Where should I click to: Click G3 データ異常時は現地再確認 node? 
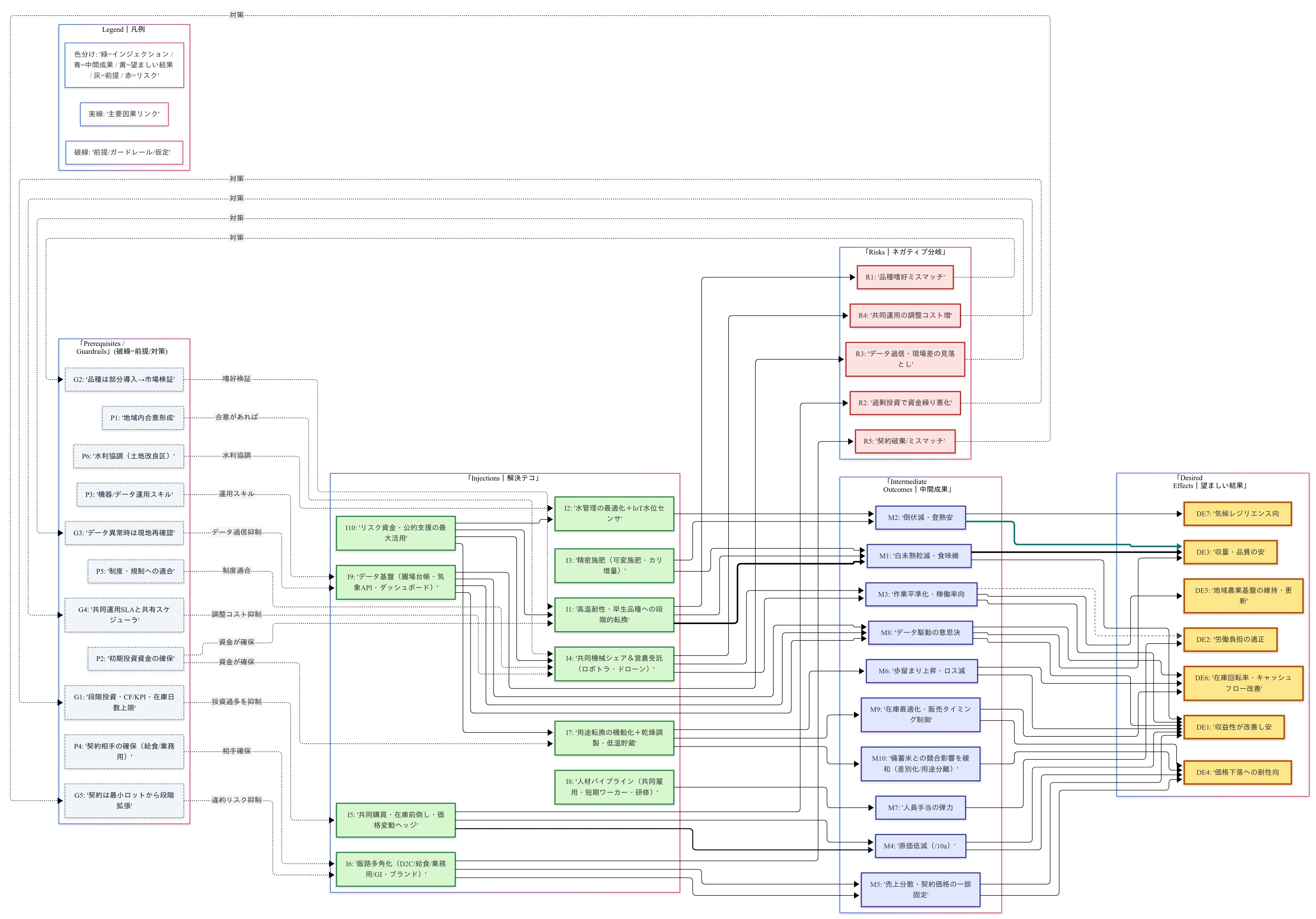point(124,533)
